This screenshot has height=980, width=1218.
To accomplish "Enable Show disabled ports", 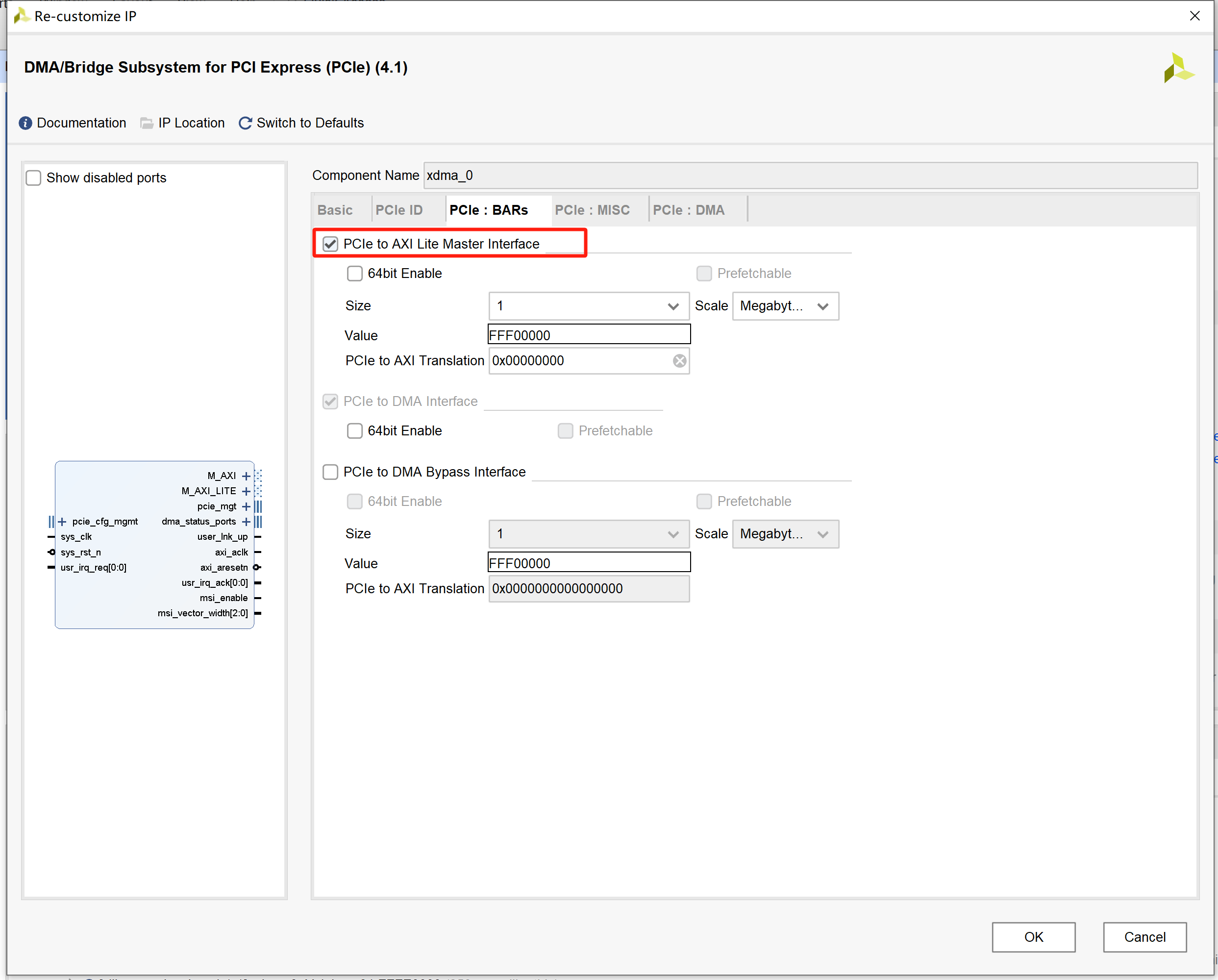I will click(33, 177).
